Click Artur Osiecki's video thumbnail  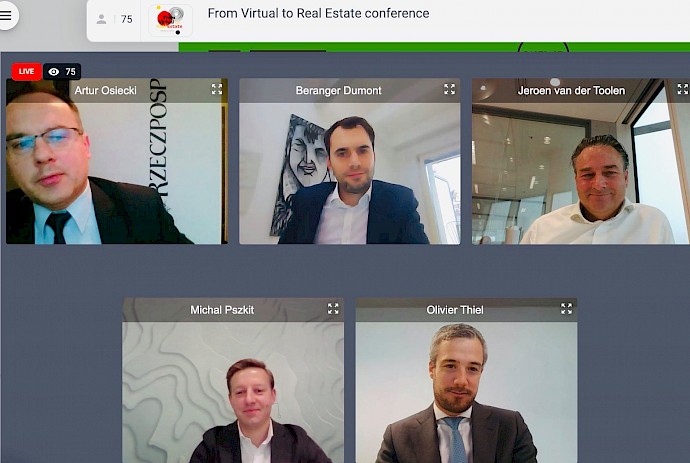click(117, 161)
